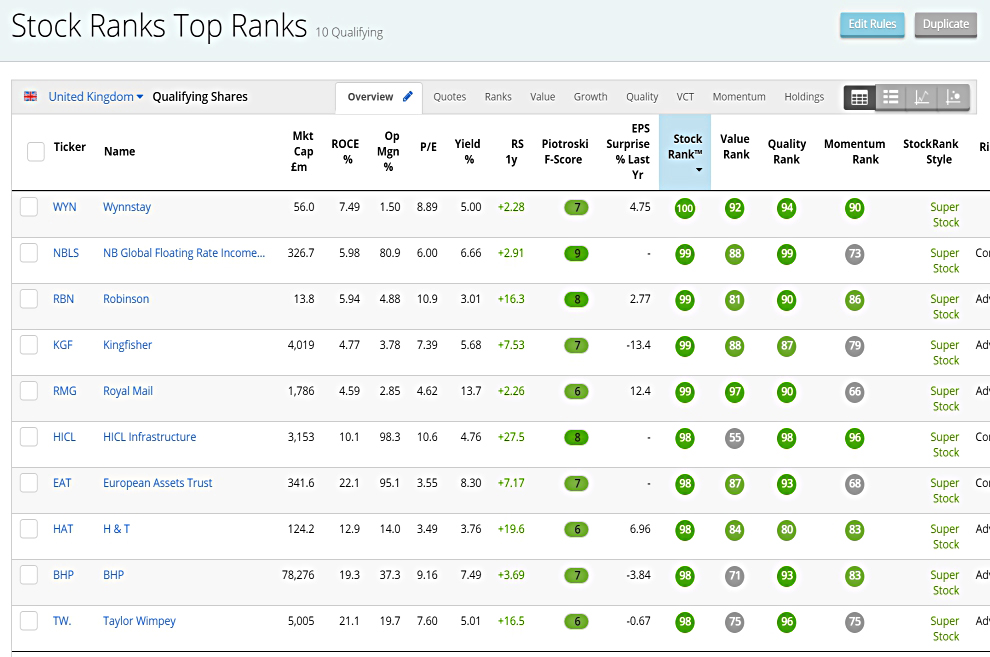The width and height of the screenshot is (990, 657).
Task: Open the VCT tab
Action: click(x=685, y=97)
